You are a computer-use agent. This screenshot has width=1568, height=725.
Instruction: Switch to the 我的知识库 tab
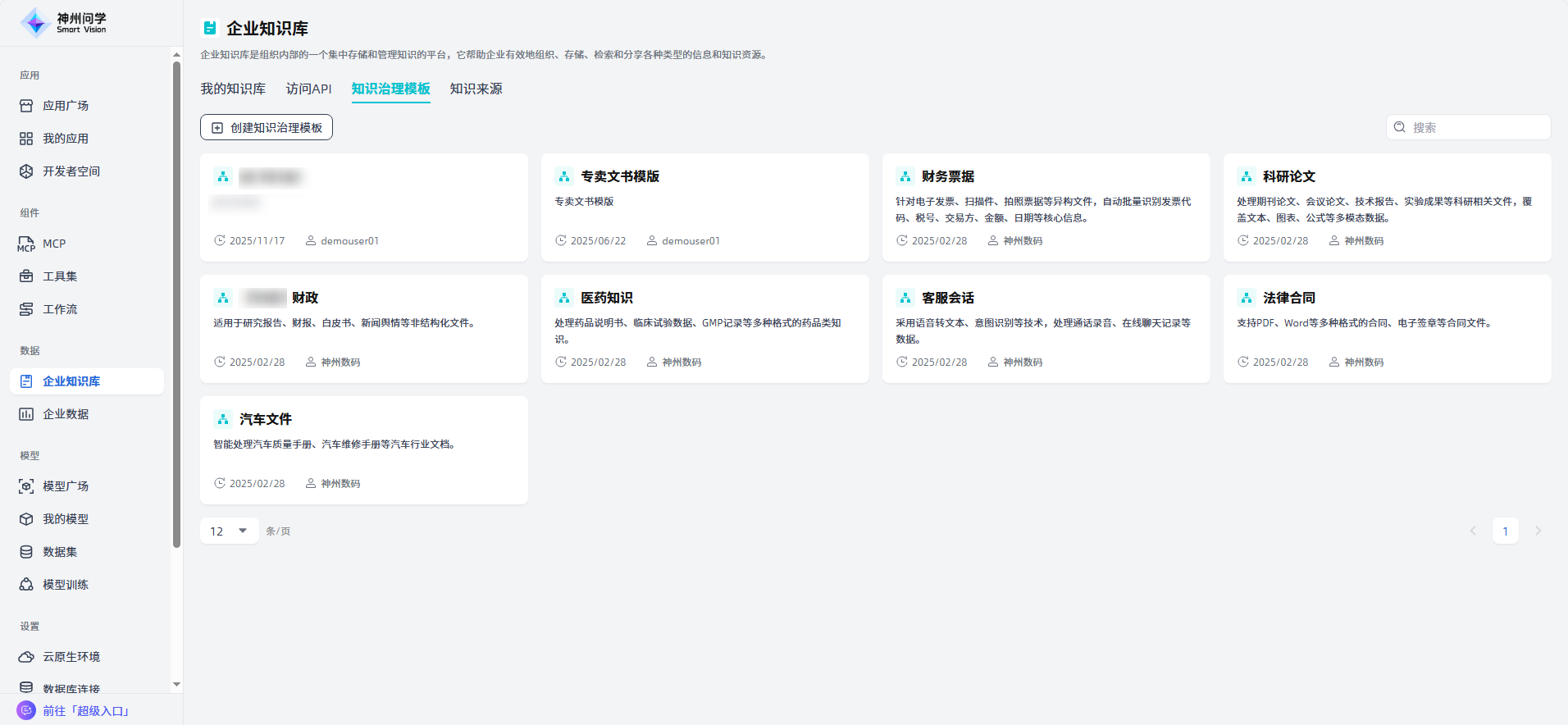point(233,89)
